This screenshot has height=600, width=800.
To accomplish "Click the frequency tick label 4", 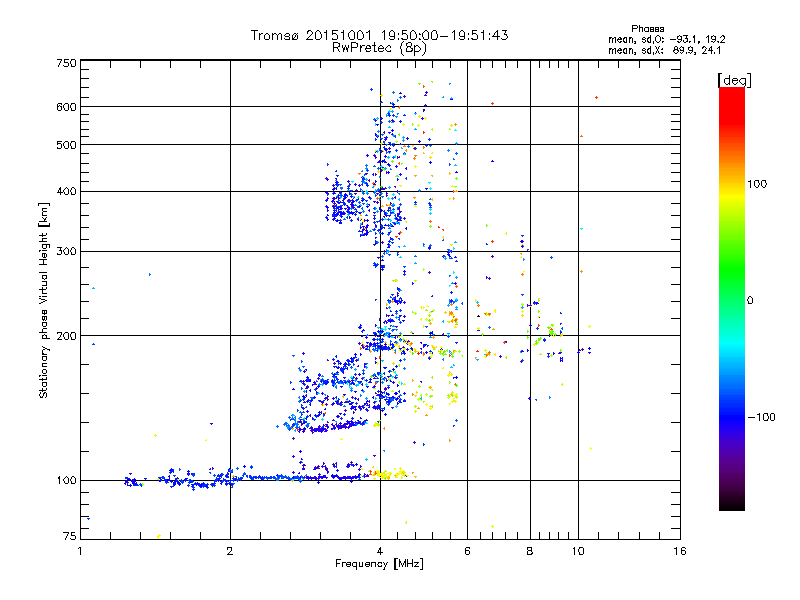I will 380,551.
